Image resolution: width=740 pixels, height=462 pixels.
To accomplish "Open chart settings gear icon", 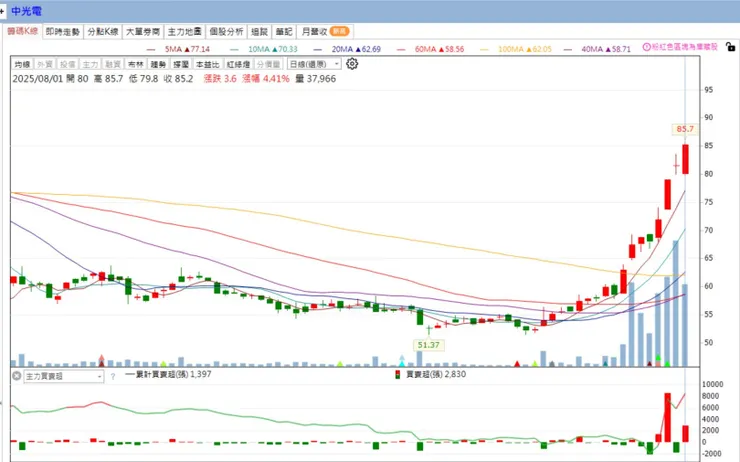I will point(352,64).
